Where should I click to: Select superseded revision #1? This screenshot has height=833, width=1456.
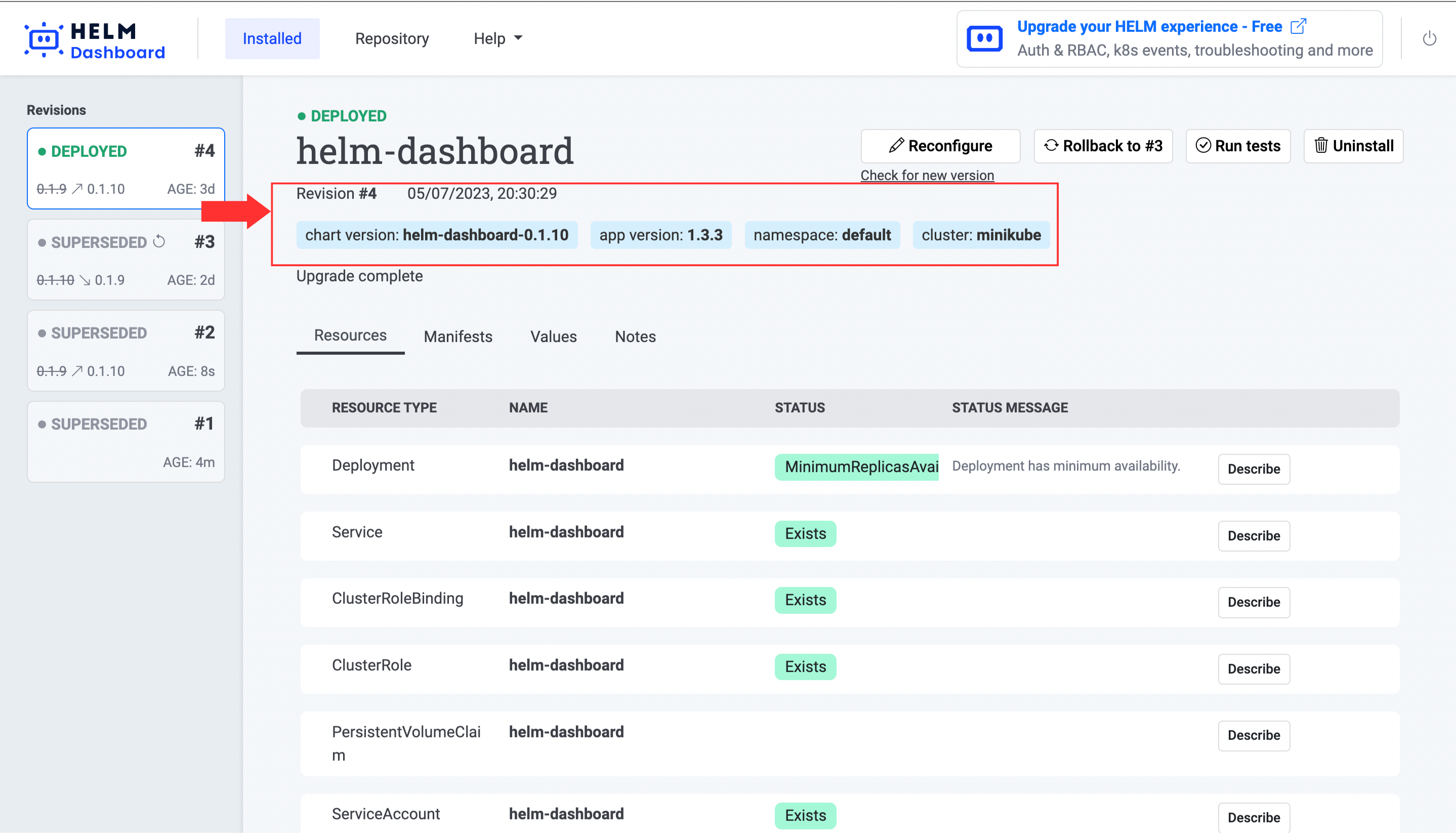126,442
